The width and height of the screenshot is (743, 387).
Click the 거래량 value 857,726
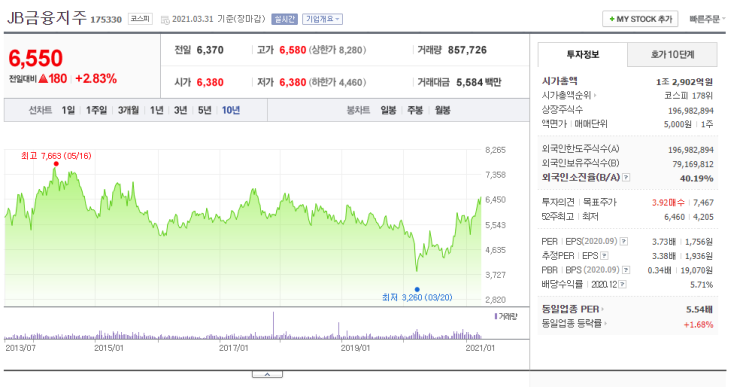pos(467,50)
